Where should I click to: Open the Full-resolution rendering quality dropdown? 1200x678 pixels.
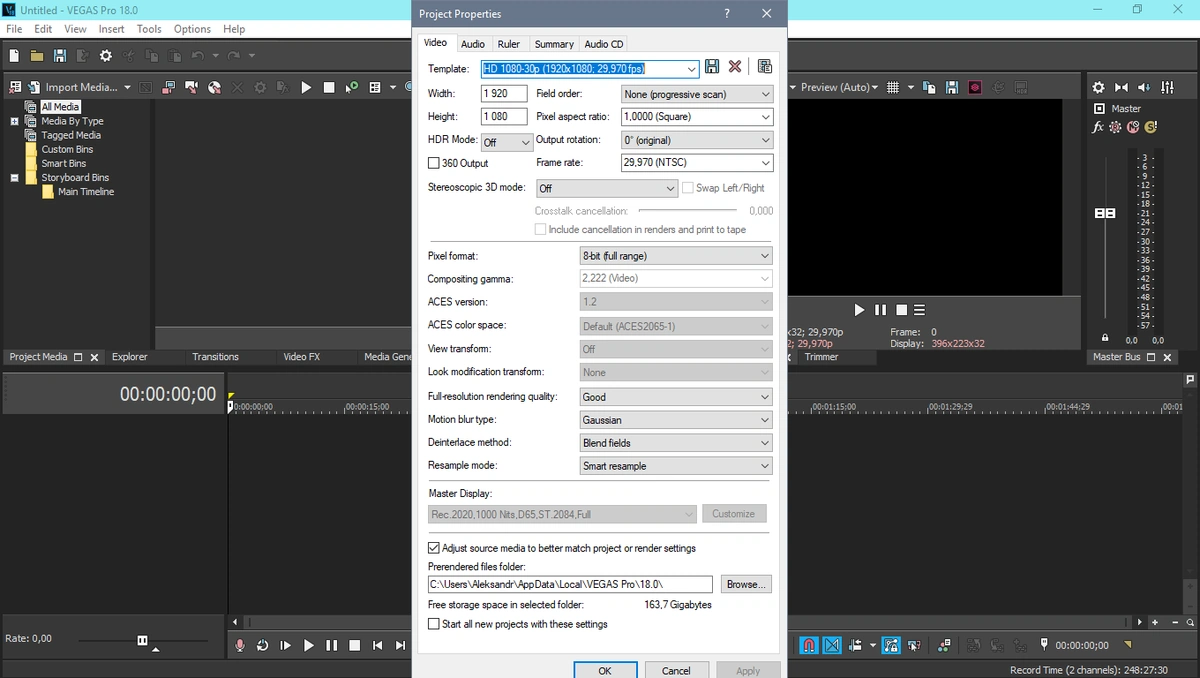676,397
